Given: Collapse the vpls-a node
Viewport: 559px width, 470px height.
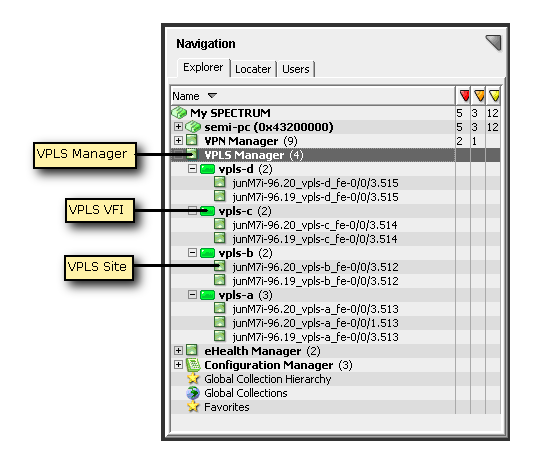Looking at the screenshot, I should pyautogui.click(x=193, y=295).
